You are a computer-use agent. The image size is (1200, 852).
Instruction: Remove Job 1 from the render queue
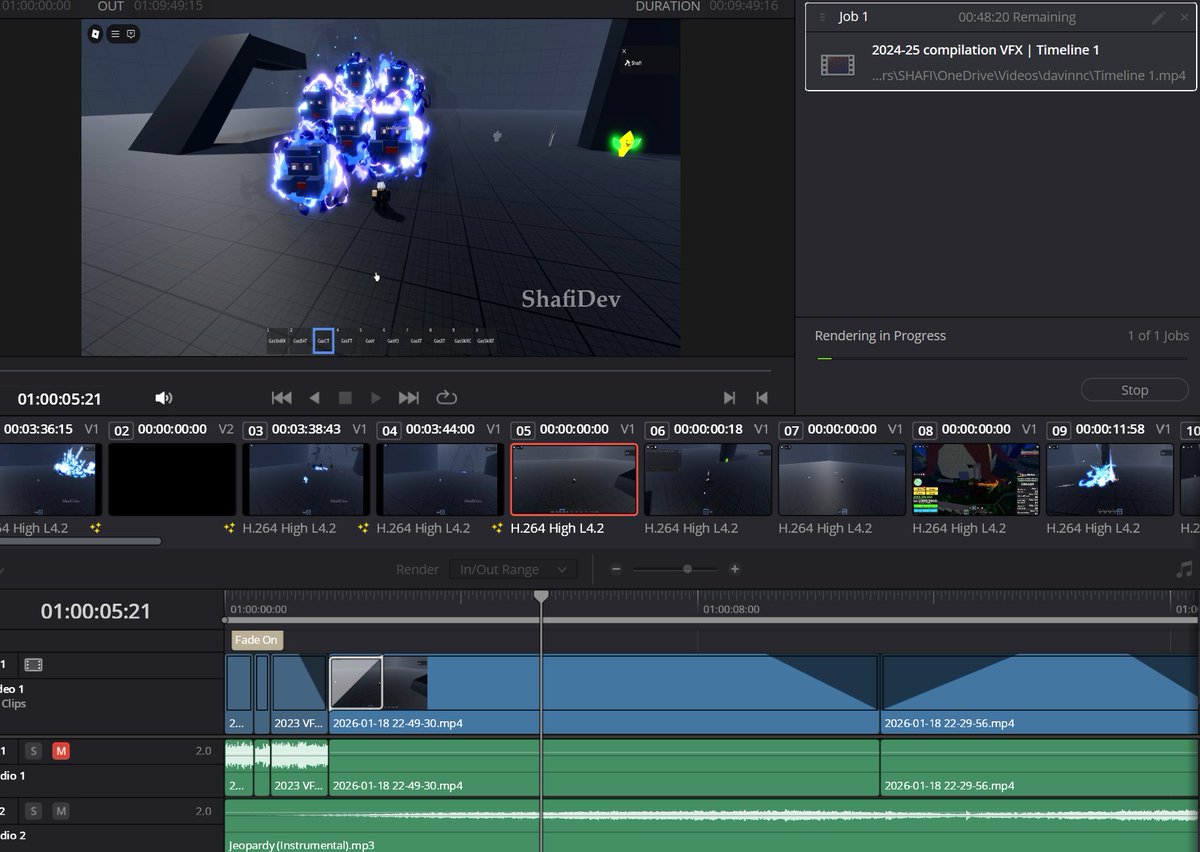tap(1184, 17)
